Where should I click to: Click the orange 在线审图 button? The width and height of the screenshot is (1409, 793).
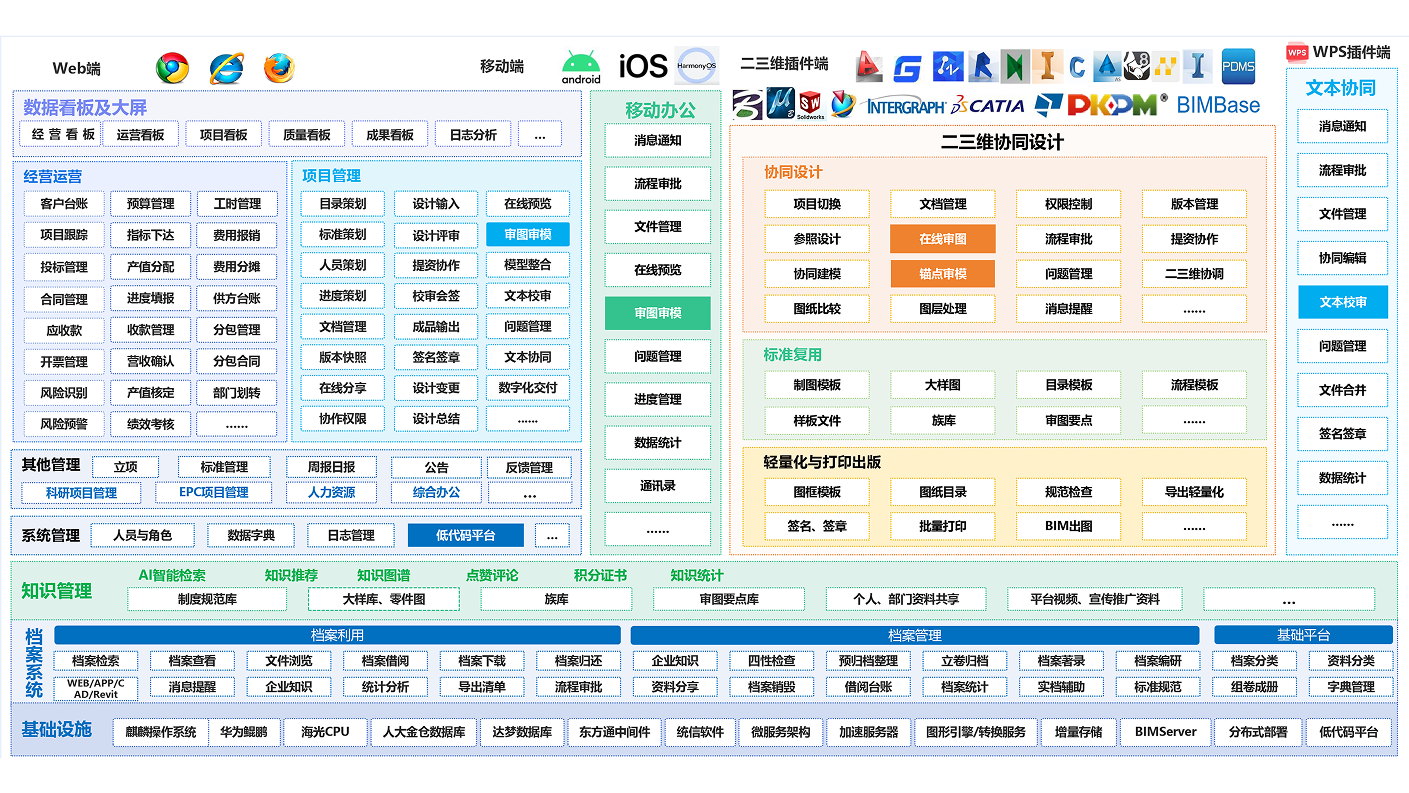[x=942, y=239]
